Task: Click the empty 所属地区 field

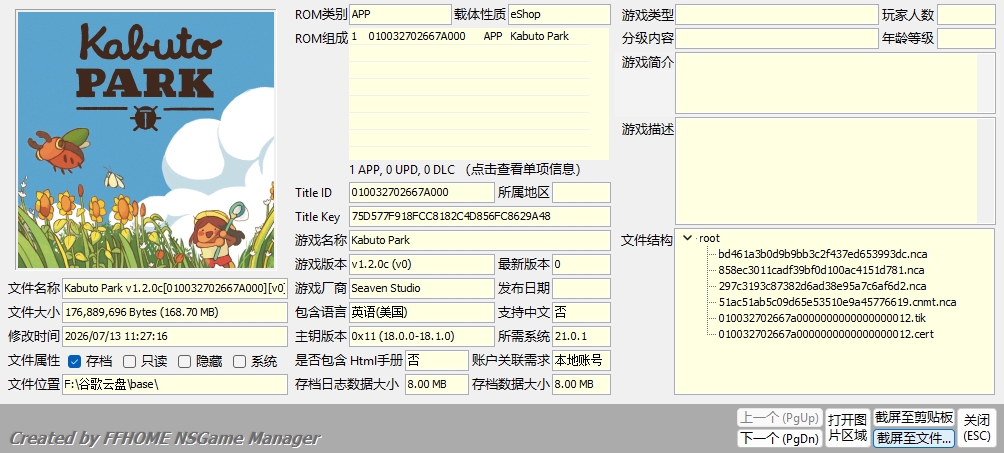Action: tap(581, 192)
